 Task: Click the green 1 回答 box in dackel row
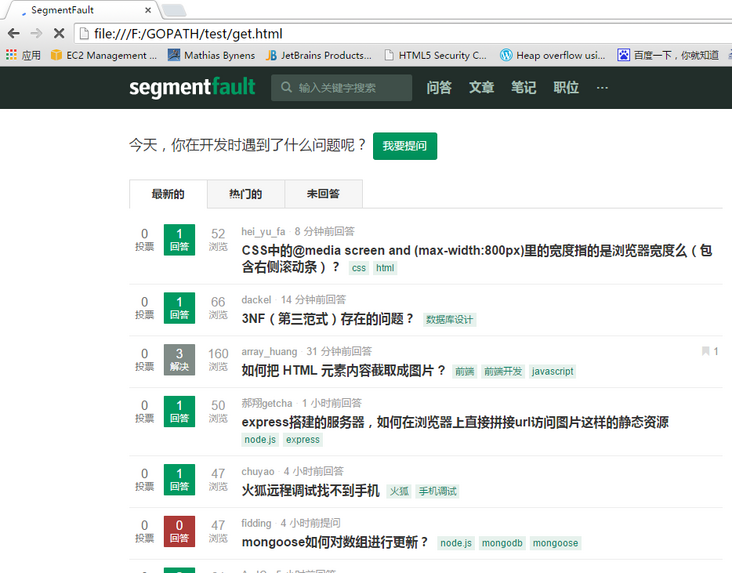click(x=179, y=308)
